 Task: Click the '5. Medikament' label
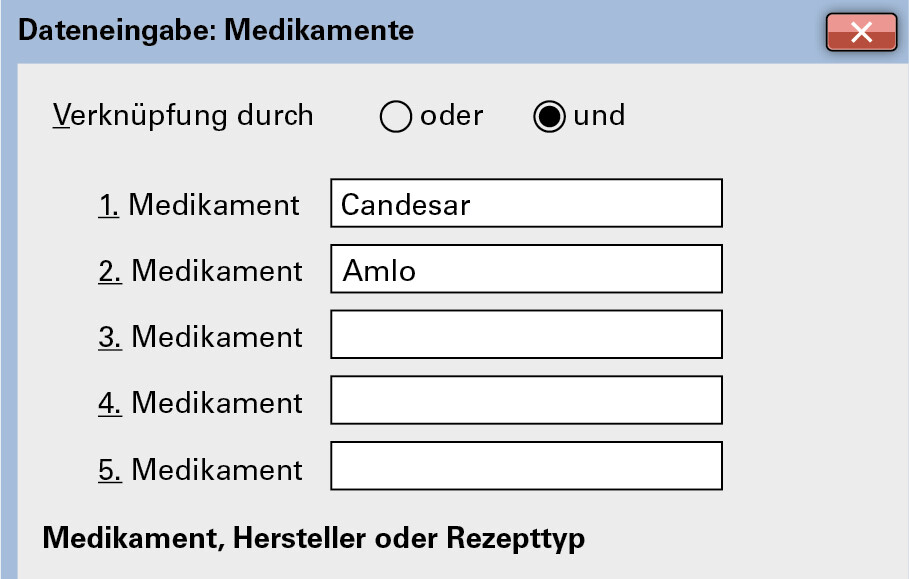[200, 469]
